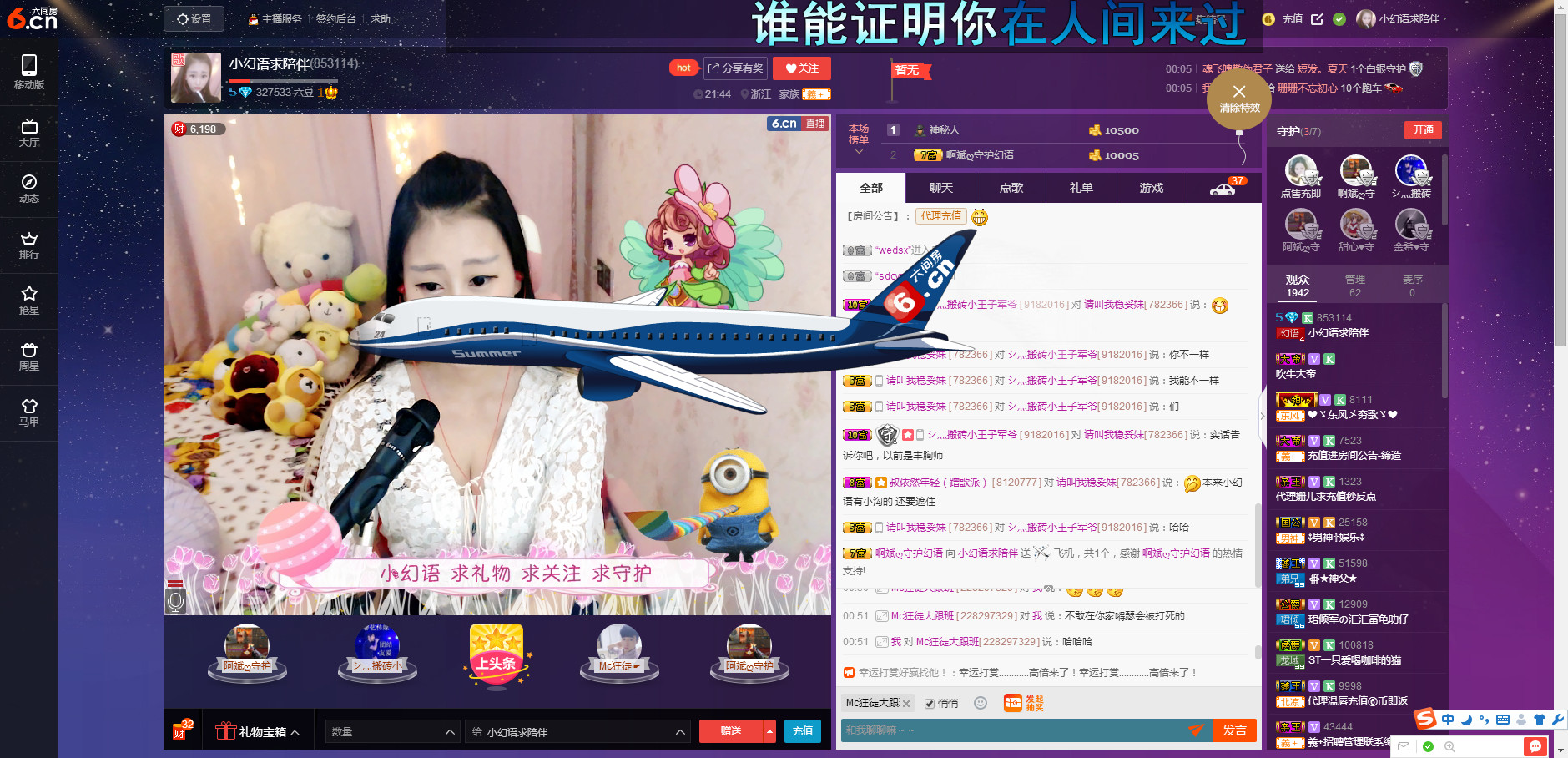This screenshot has width=1568, height=758.
Task: Open 动态 feed in left sidebar
Action: coord(29,189)
